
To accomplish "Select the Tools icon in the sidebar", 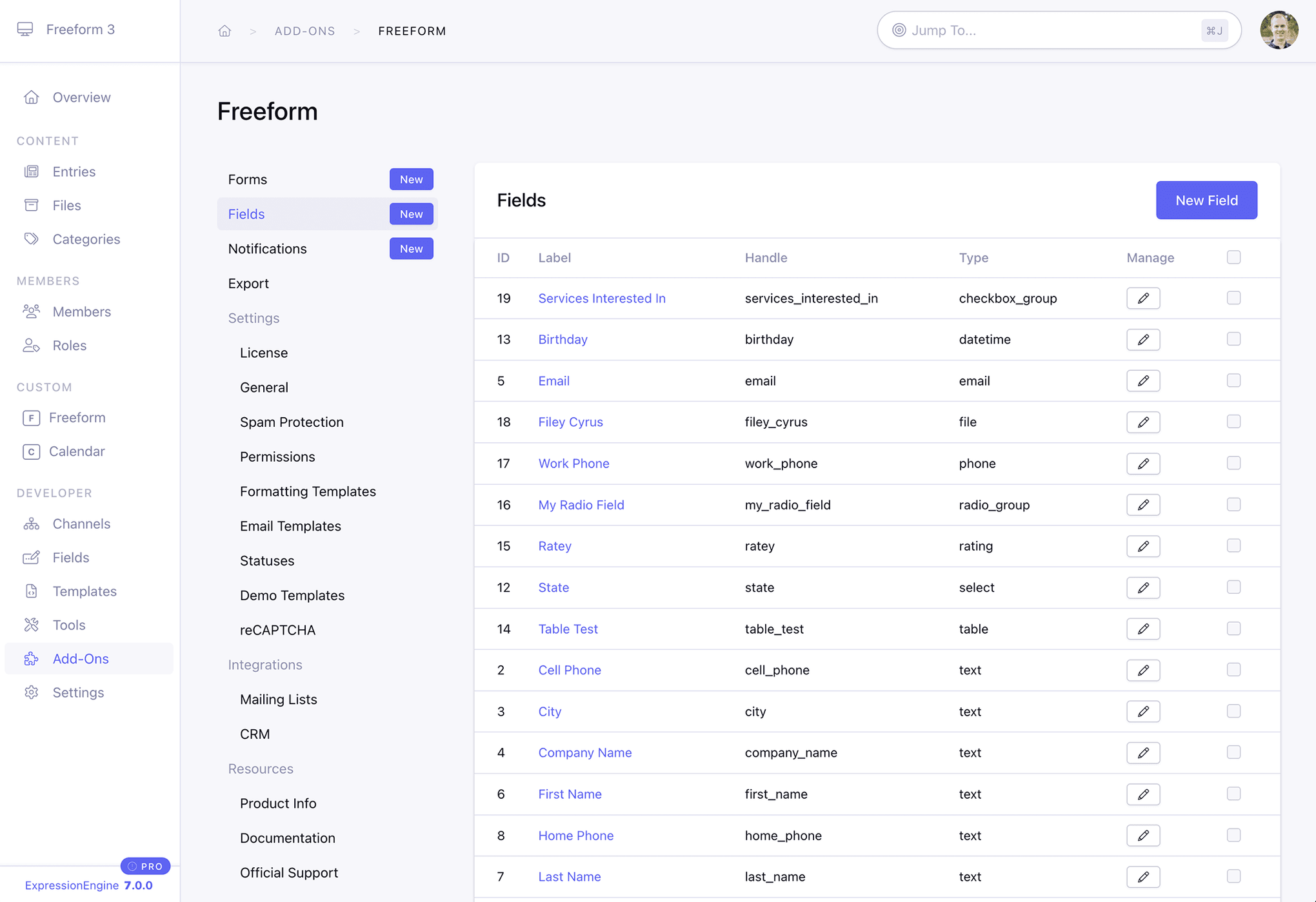I will [32, 625].
